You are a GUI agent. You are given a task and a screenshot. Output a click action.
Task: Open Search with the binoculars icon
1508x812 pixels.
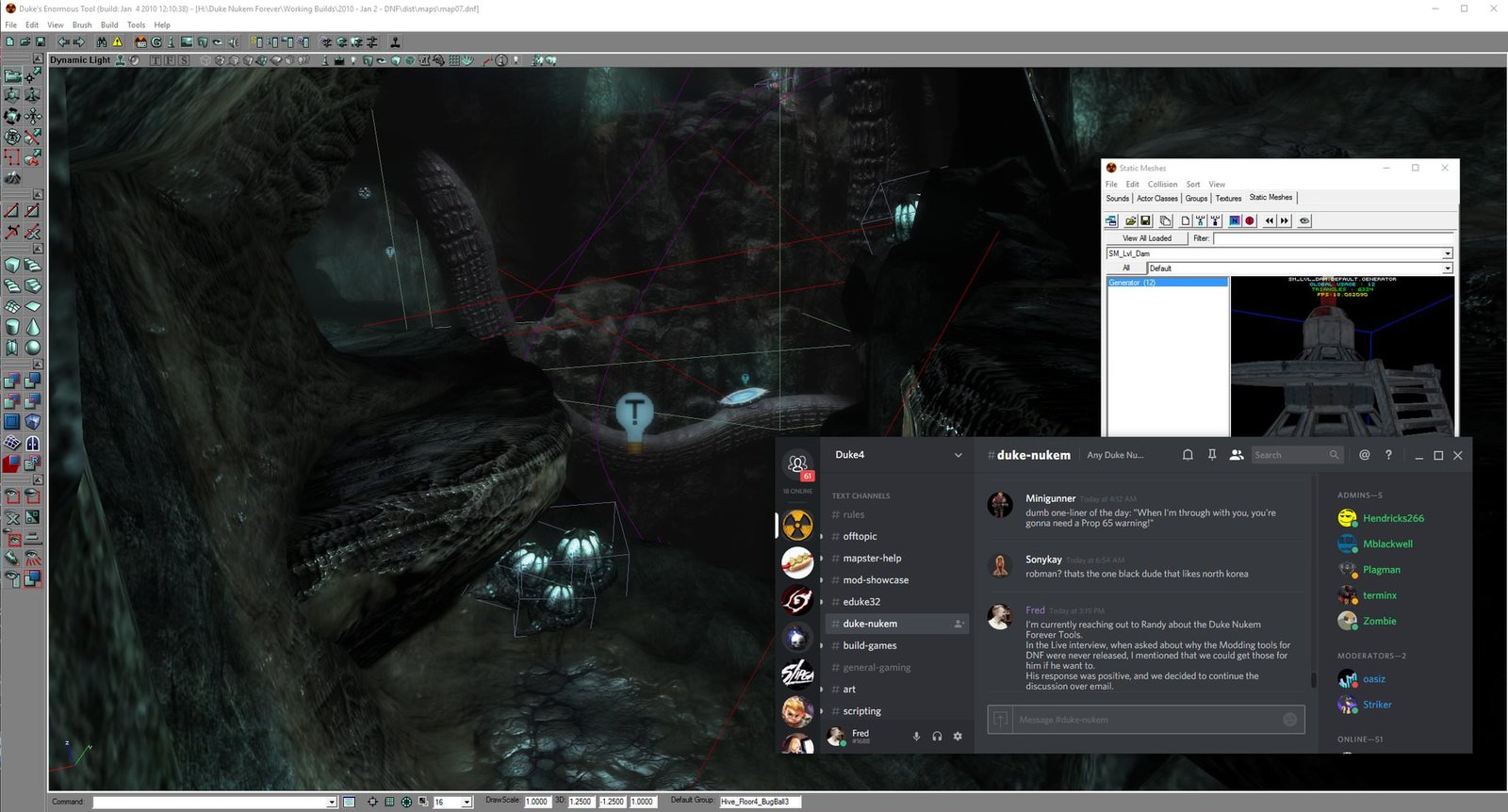pos(102,41)
